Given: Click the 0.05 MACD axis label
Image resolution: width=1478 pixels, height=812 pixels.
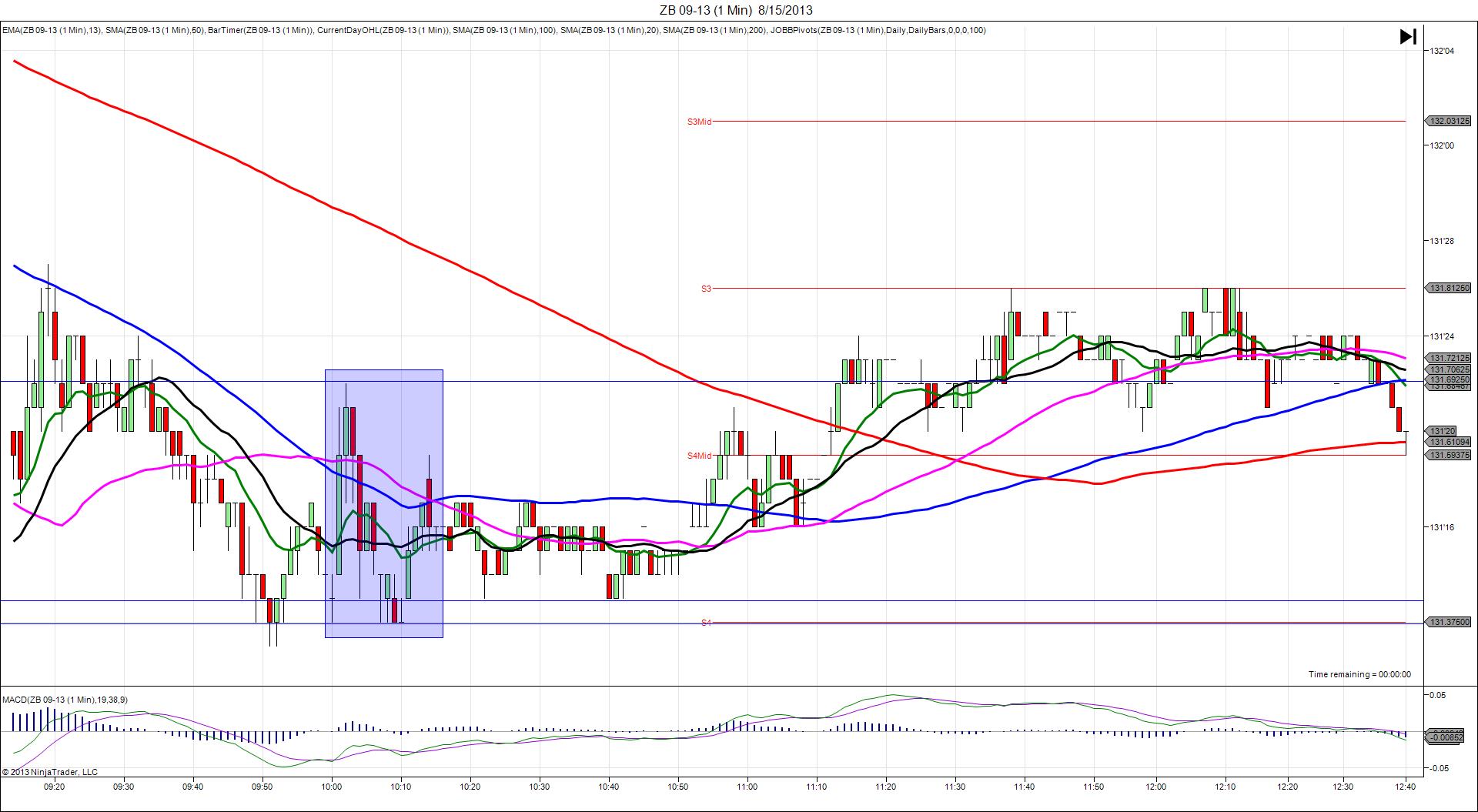Looking at the screenshot, I should point(1438,695).
